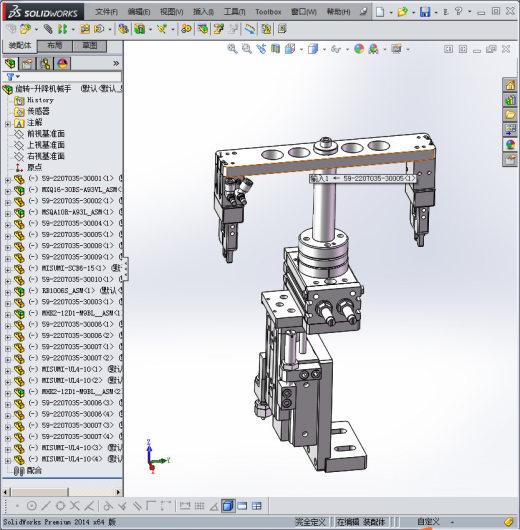Click the Display Style cube icon
This screenshot has height=530, width=520.
pyautogui.click(x=313, y=49)
